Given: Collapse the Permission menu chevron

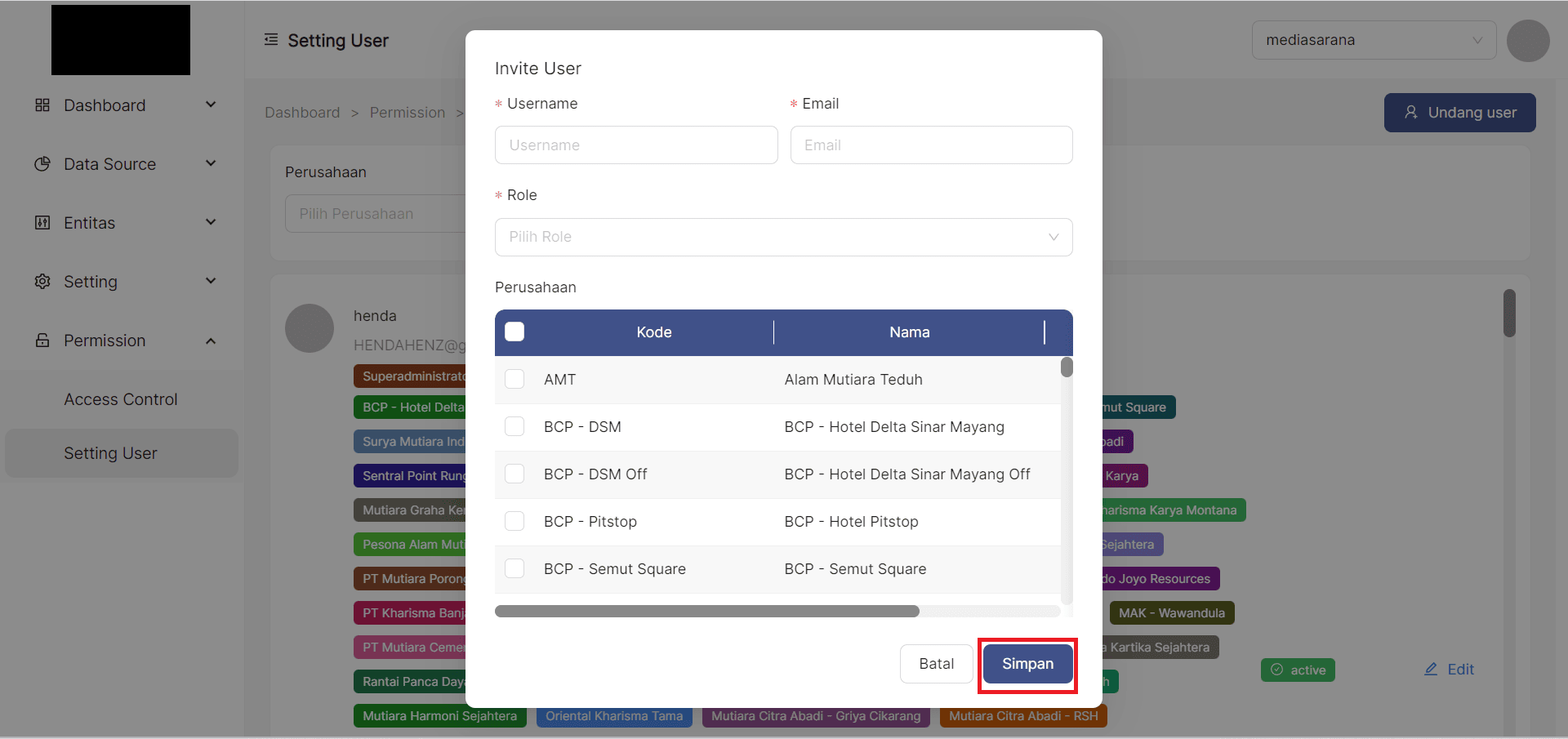Looking at the screenshot, I should pyautogui.click(x=211, y=341).
